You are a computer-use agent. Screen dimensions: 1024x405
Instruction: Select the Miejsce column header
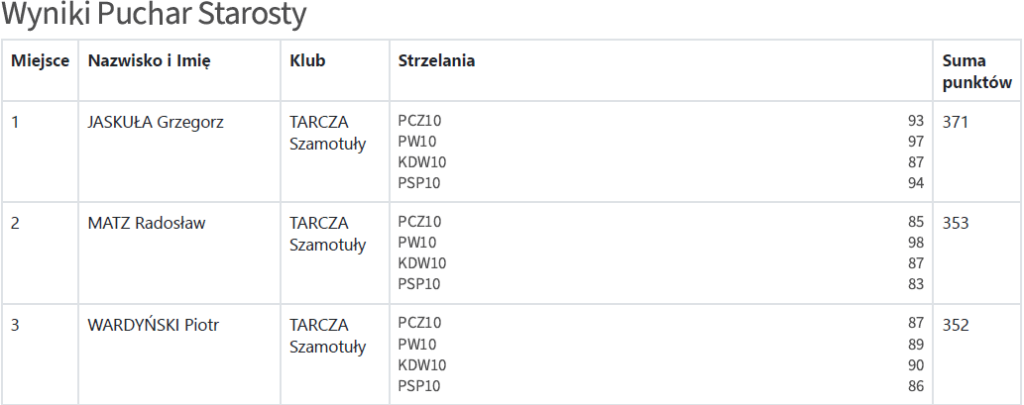click(40, 61)
